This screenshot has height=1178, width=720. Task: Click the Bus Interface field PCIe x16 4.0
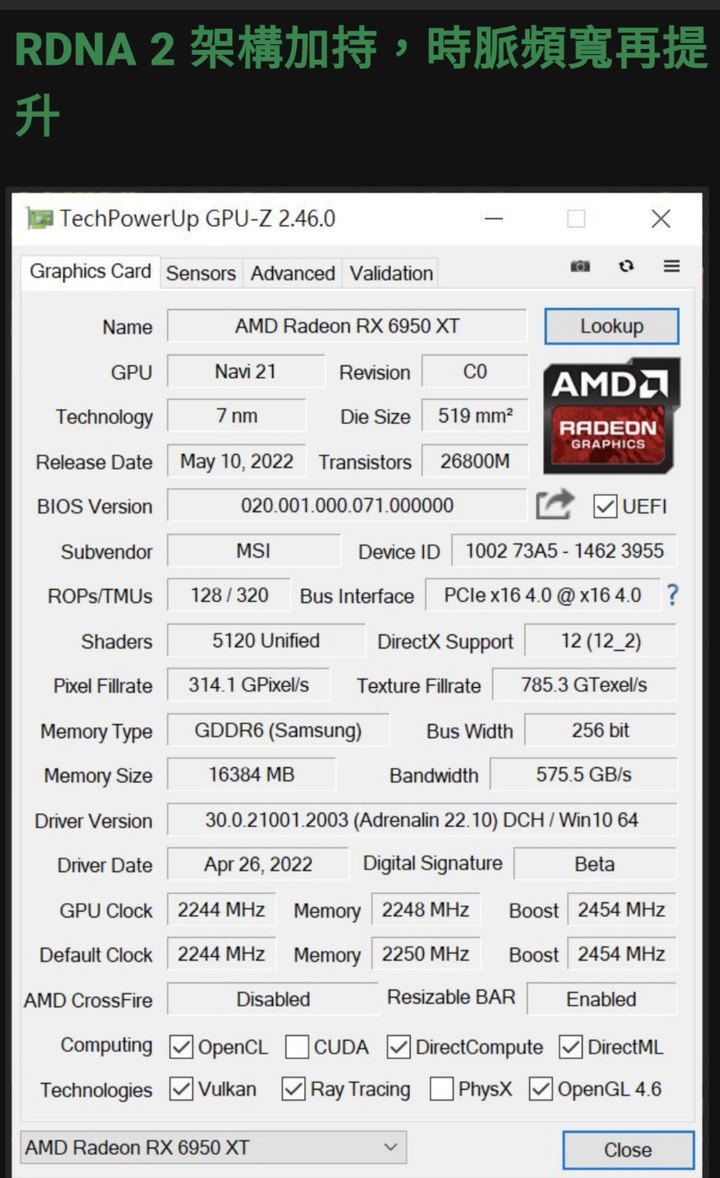click(543, 595)
